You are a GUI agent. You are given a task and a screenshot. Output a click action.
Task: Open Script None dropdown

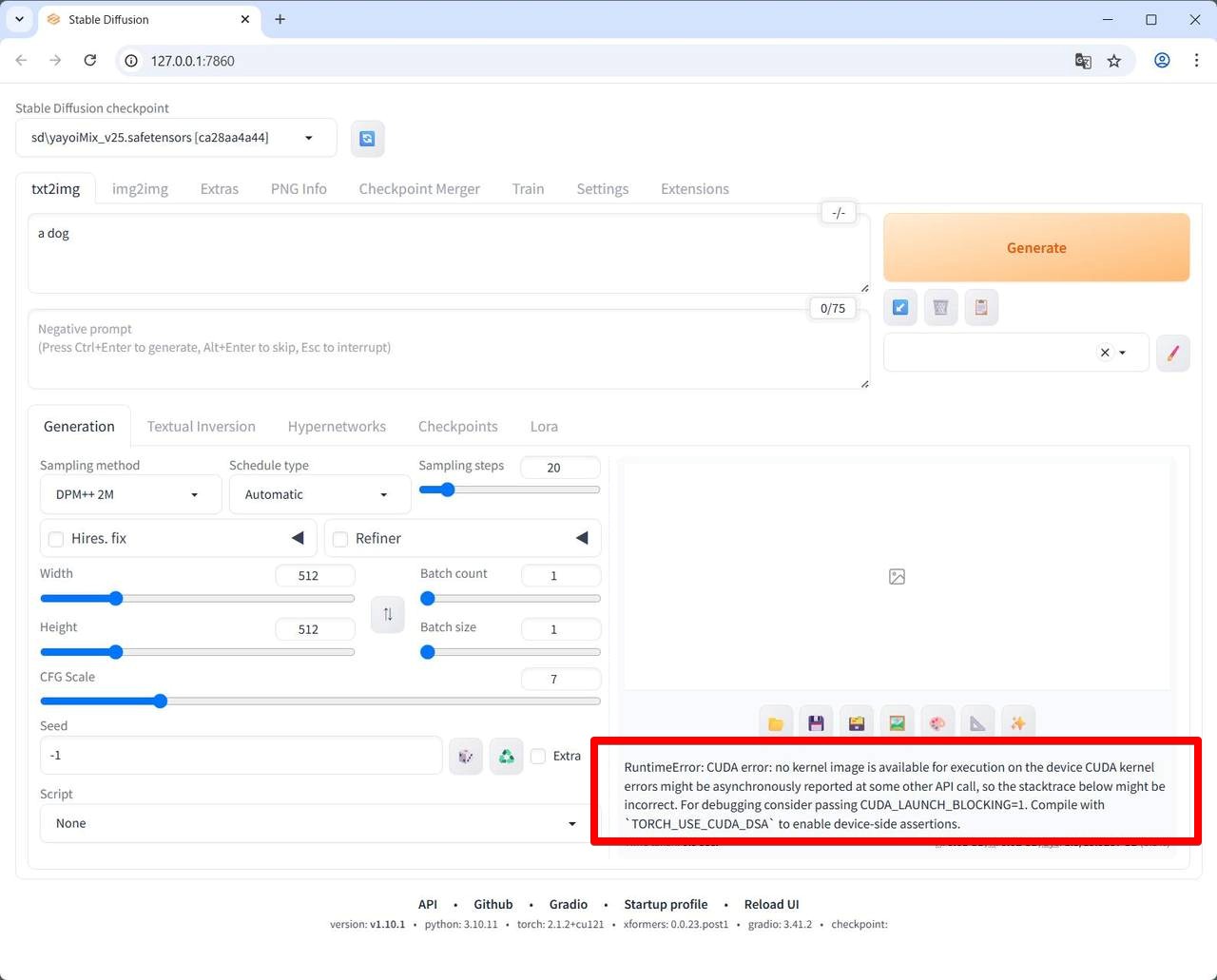tap(315, 823)
